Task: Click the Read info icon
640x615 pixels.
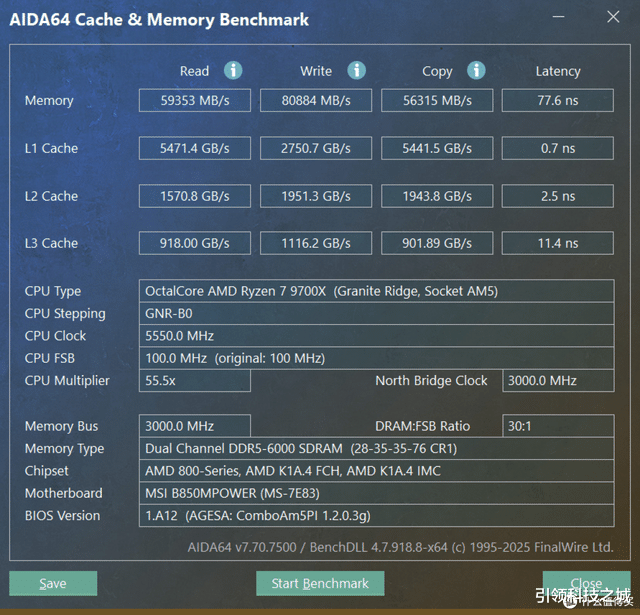Action: tap(233, 71)
